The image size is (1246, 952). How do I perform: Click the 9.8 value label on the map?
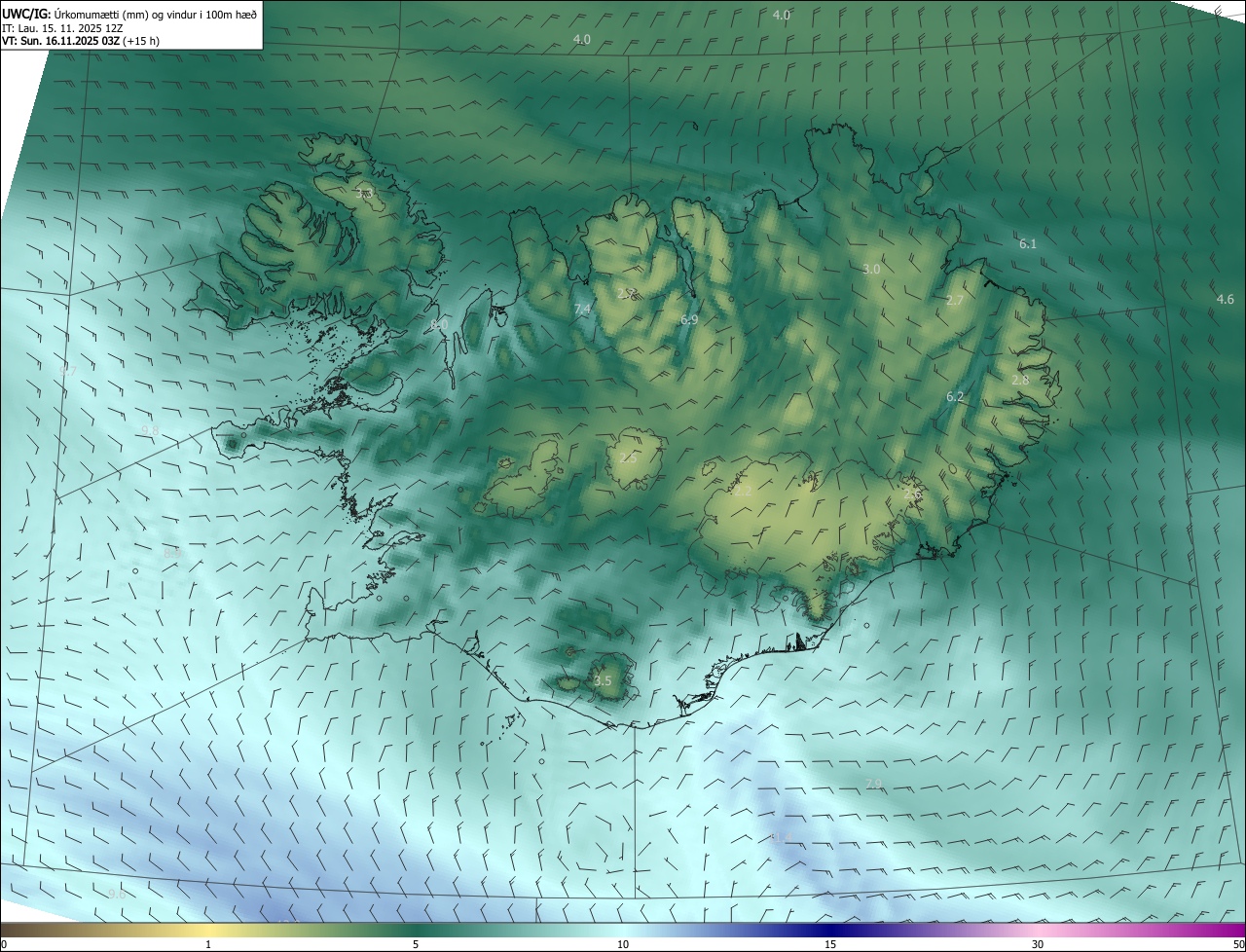150,429
